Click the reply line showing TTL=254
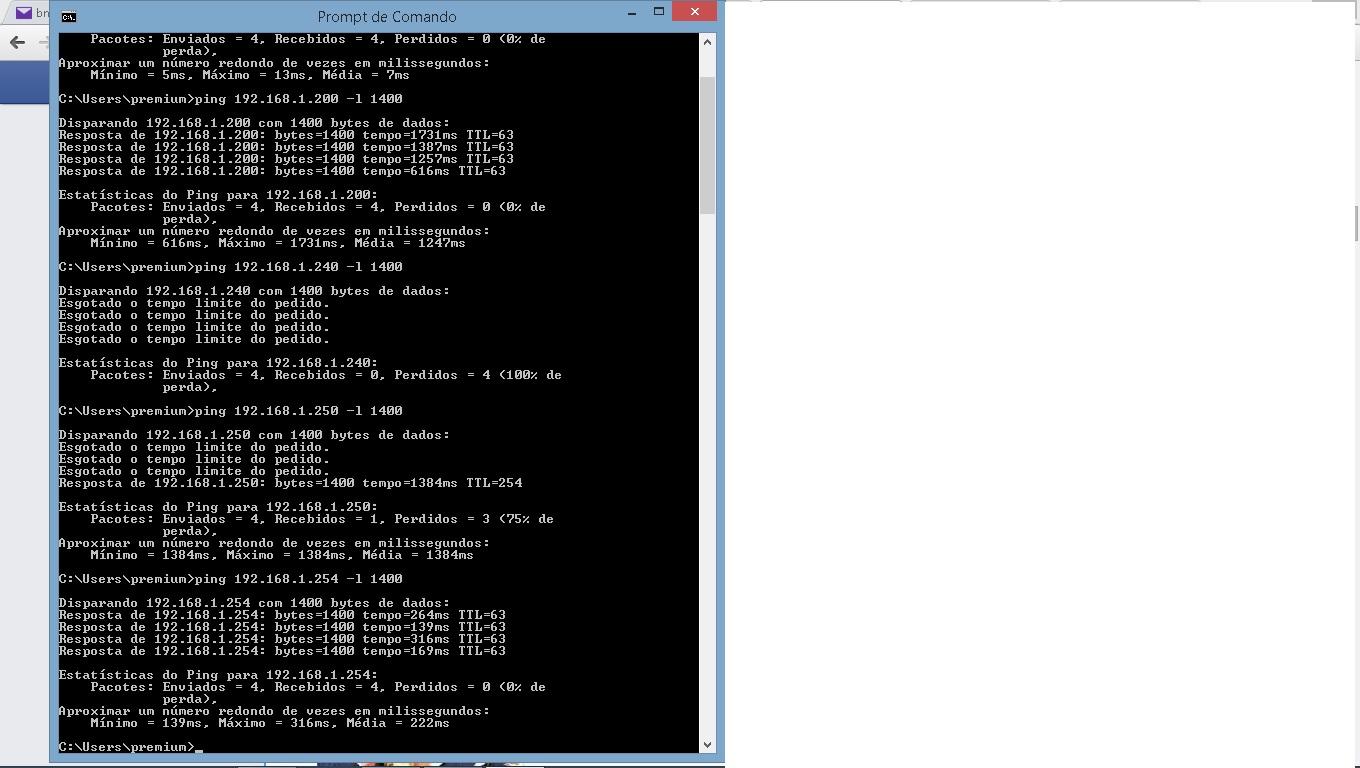 pos(290,483)
